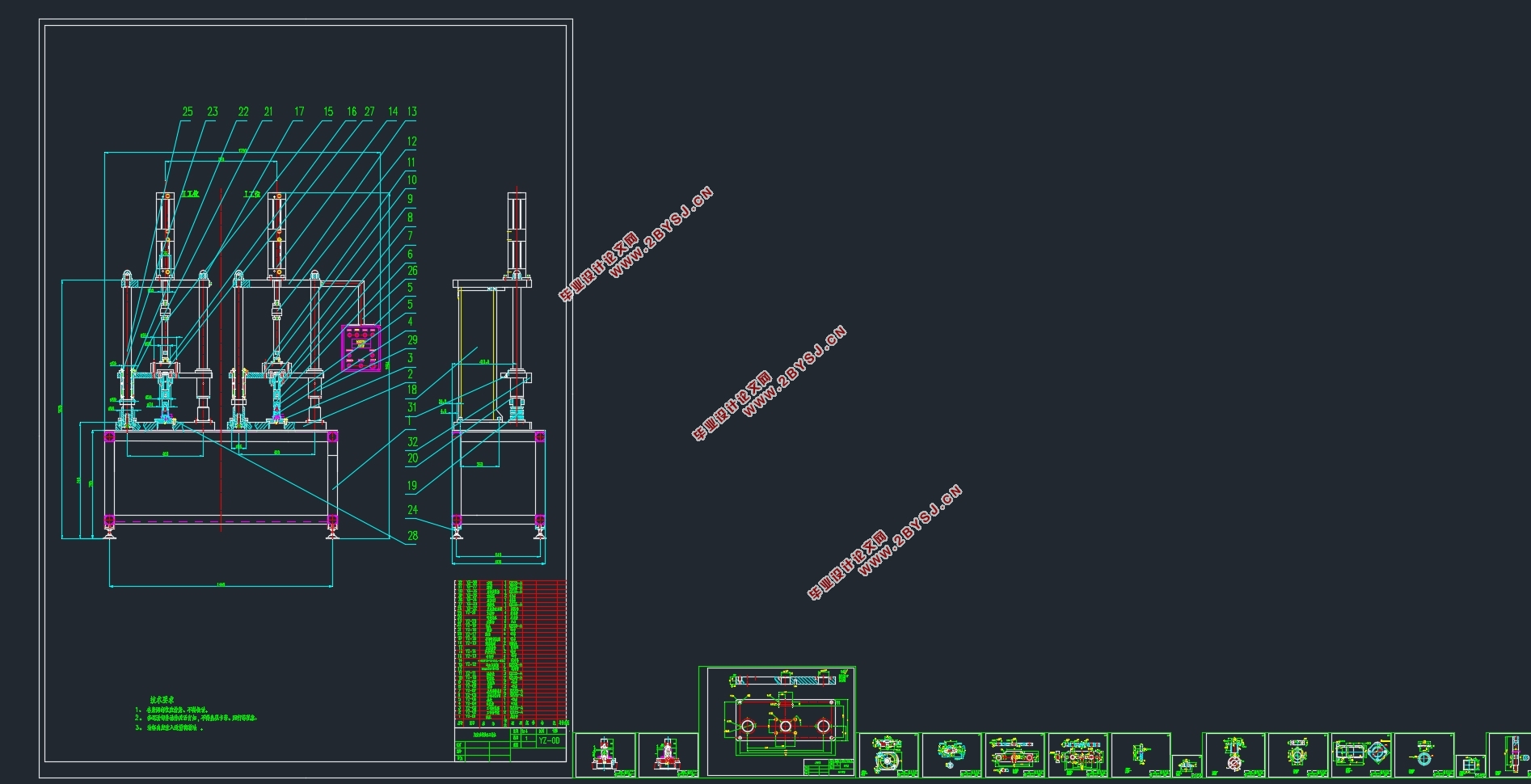This screenshot has width=1531, height=784.
Task: Open the first sheet right of the plate drawing
Action: [x=889, y=755]
